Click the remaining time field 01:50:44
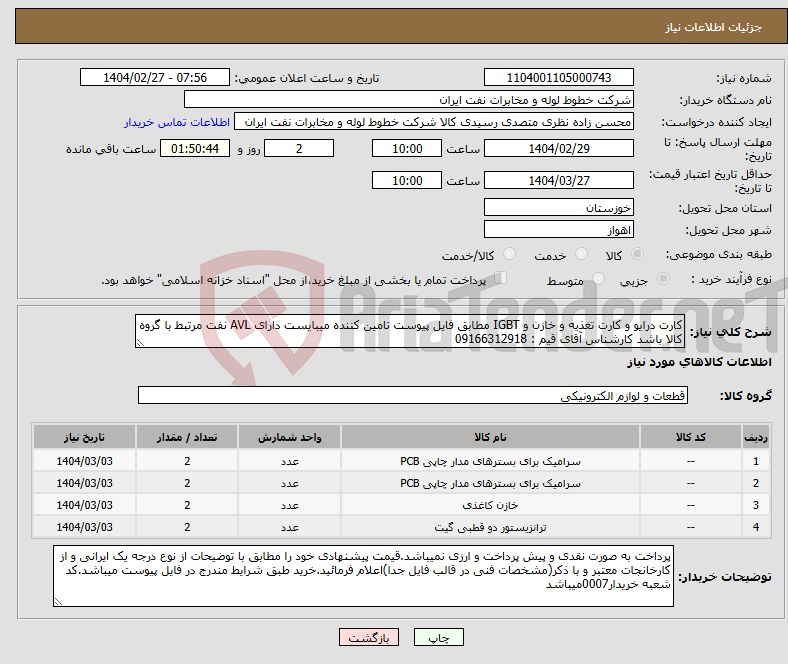The width and height of the screenshot is (788, 664). pos(195,148)
